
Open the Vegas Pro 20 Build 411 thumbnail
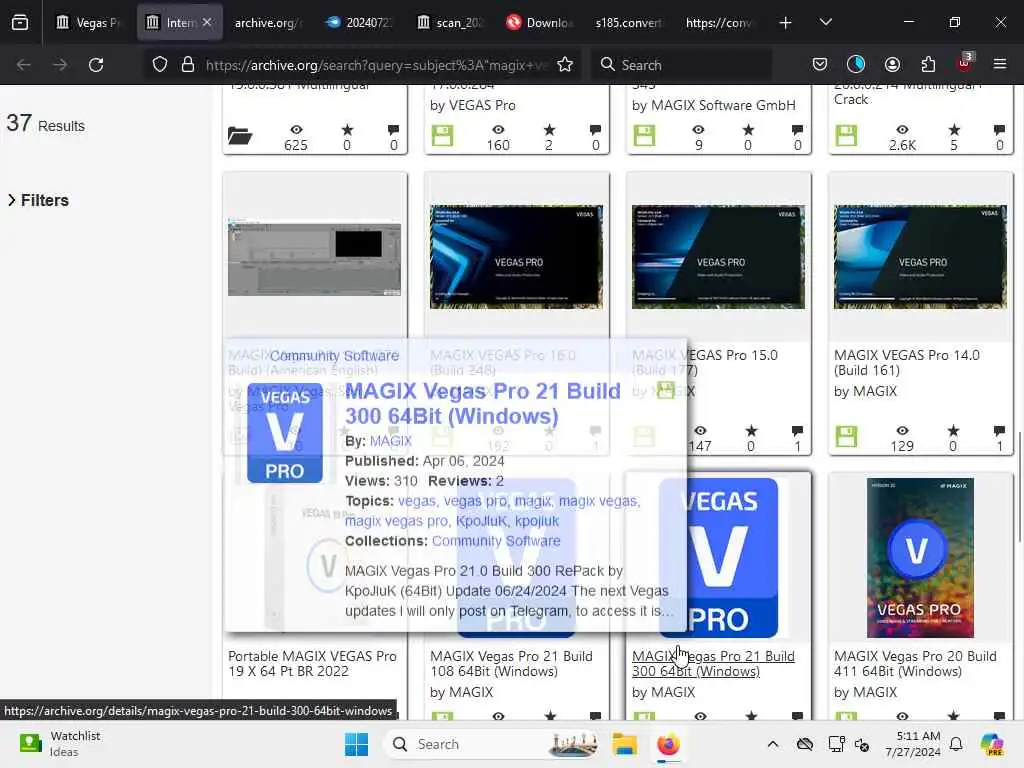(920, 558)
